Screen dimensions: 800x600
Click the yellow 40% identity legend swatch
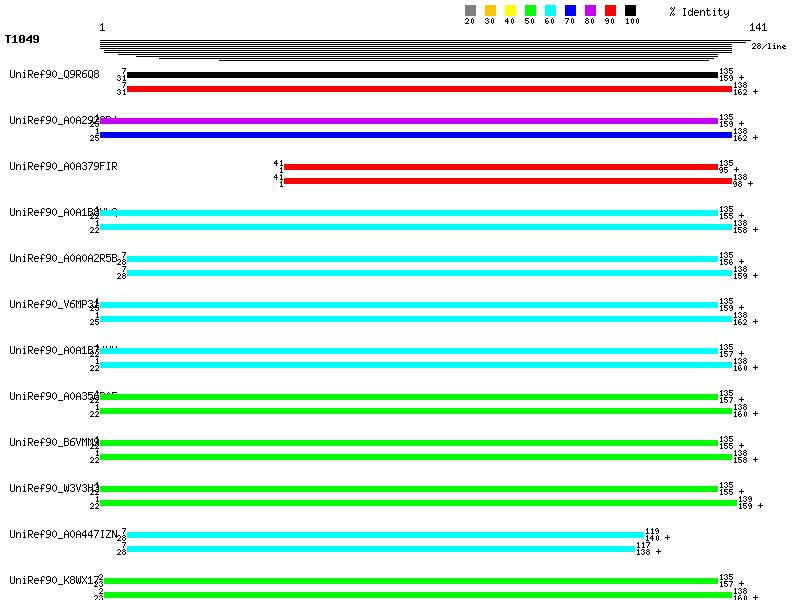510,11
